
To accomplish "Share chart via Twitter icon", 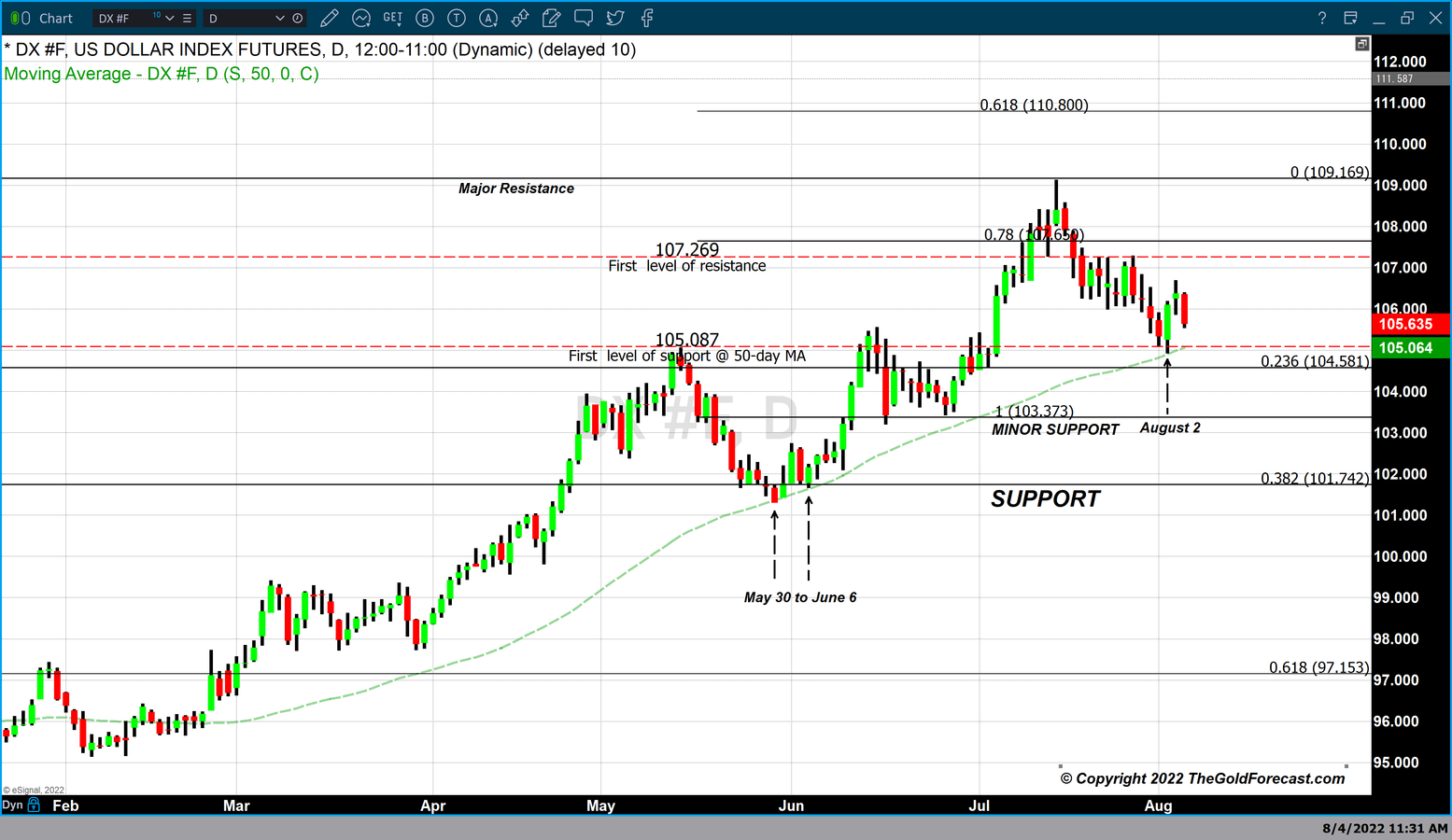I will coord(615,18).
